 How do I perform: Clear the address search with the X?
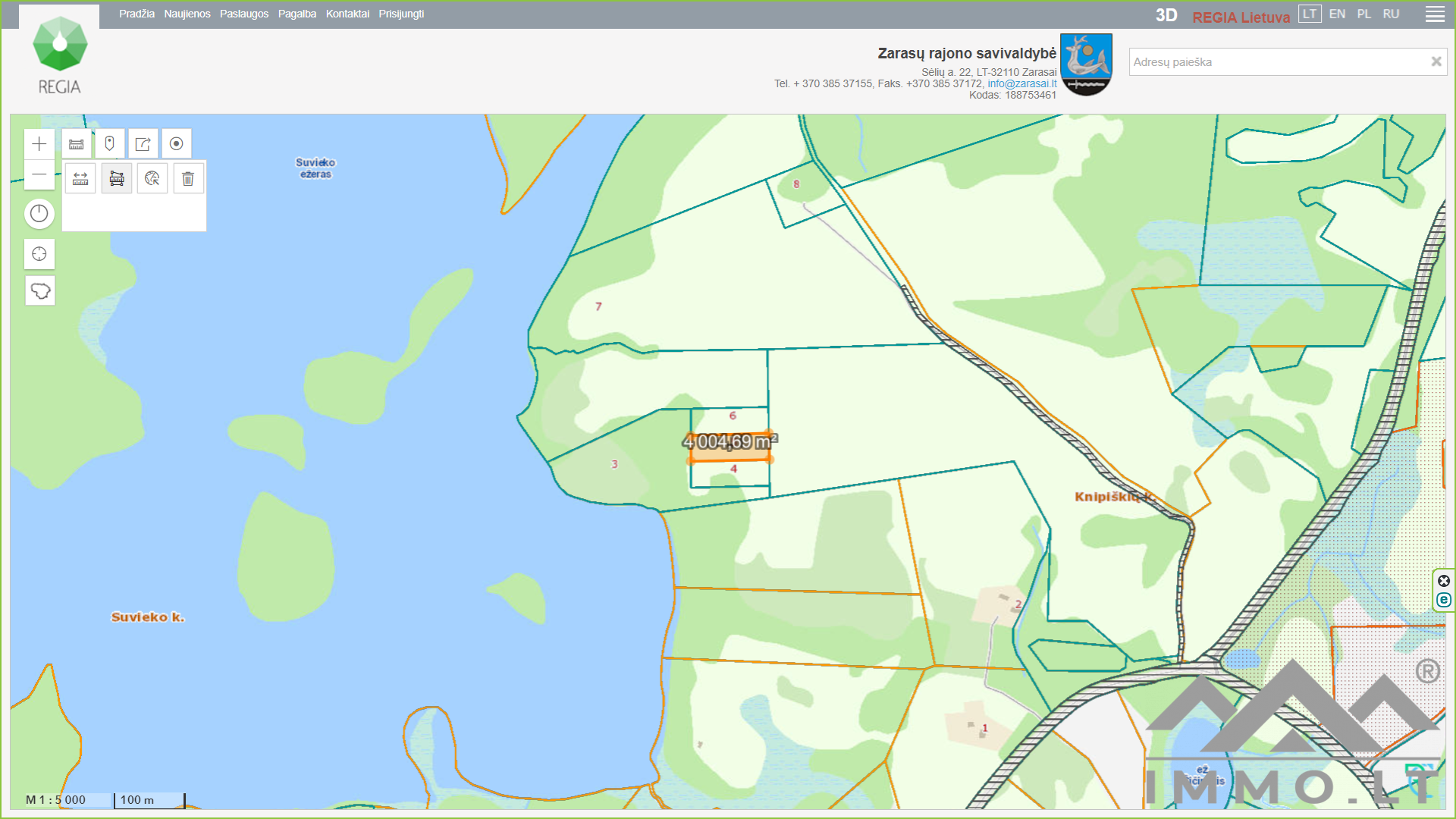(1436, 61)
